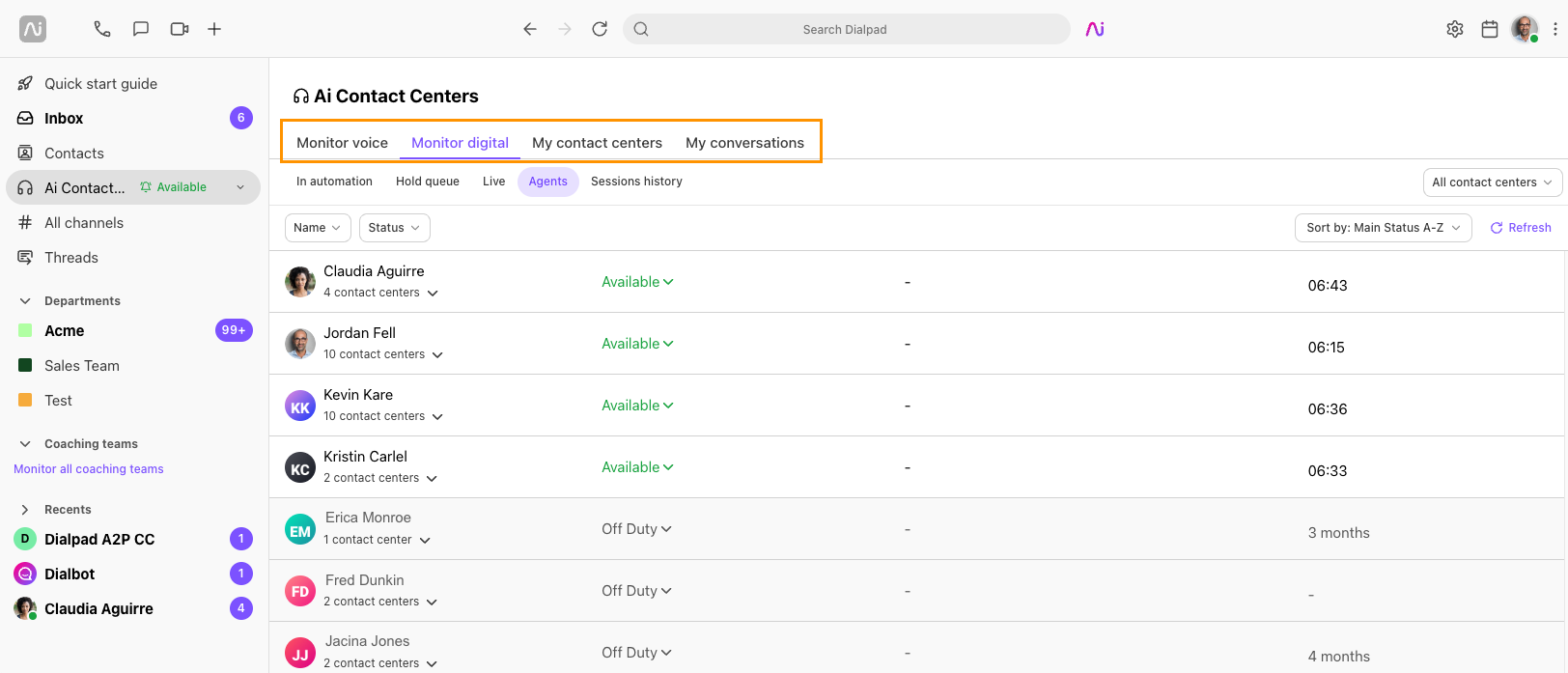Change Fred Dunkin's Off Duty status
Viewport: 1568px width, 673px height.
pos(636,591)
